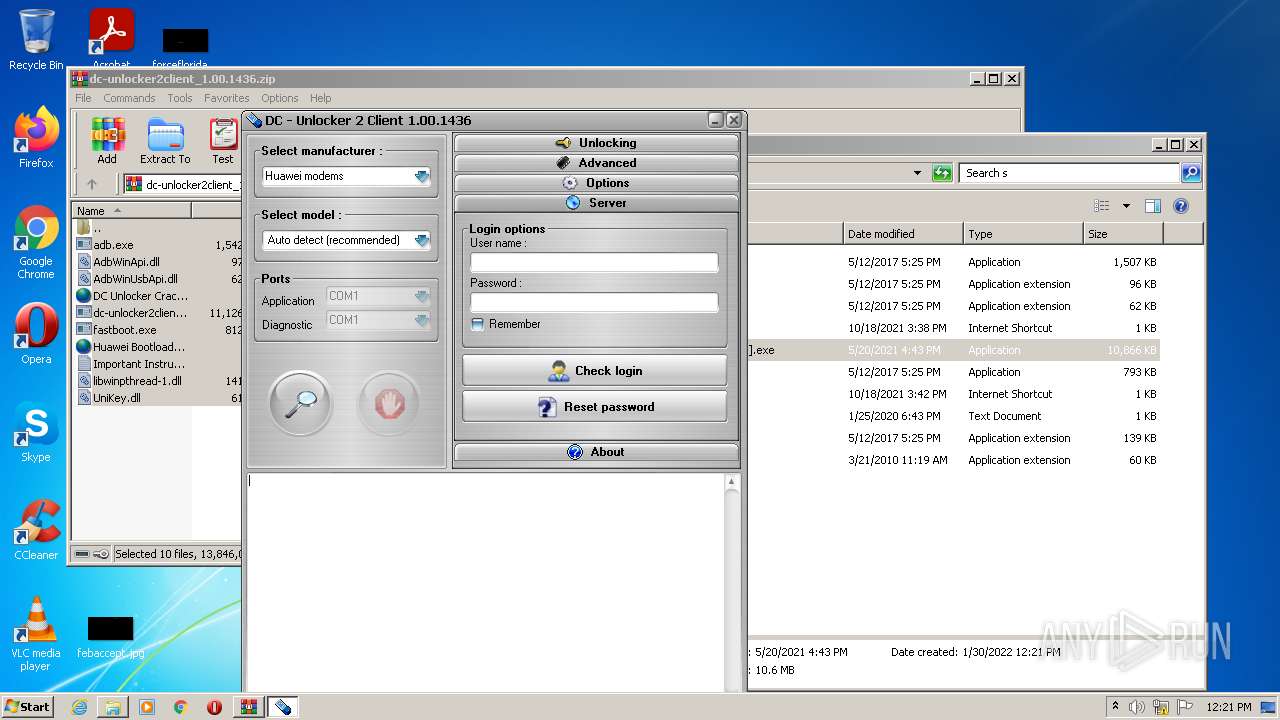Open Firefox desktop shortcut
1280x720 pixels.
(36, 138)
